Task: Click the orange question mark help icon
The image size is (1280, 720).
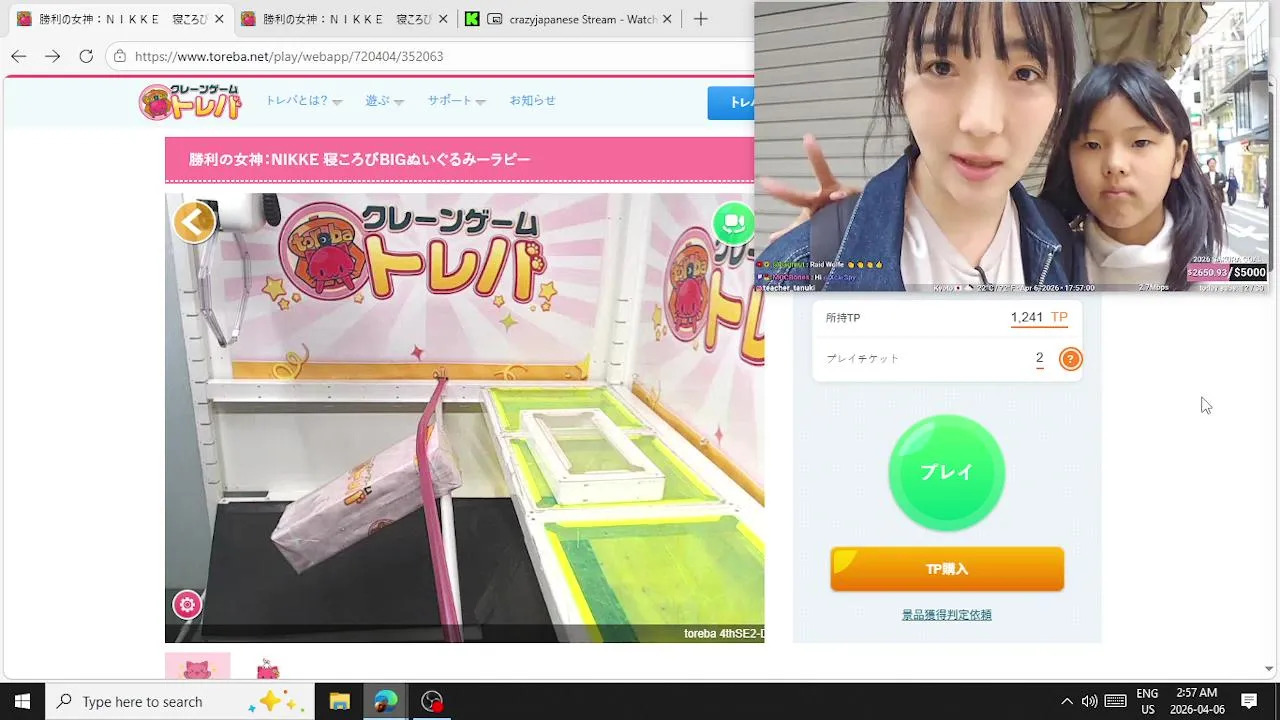Action: (x=1070, y=359)
